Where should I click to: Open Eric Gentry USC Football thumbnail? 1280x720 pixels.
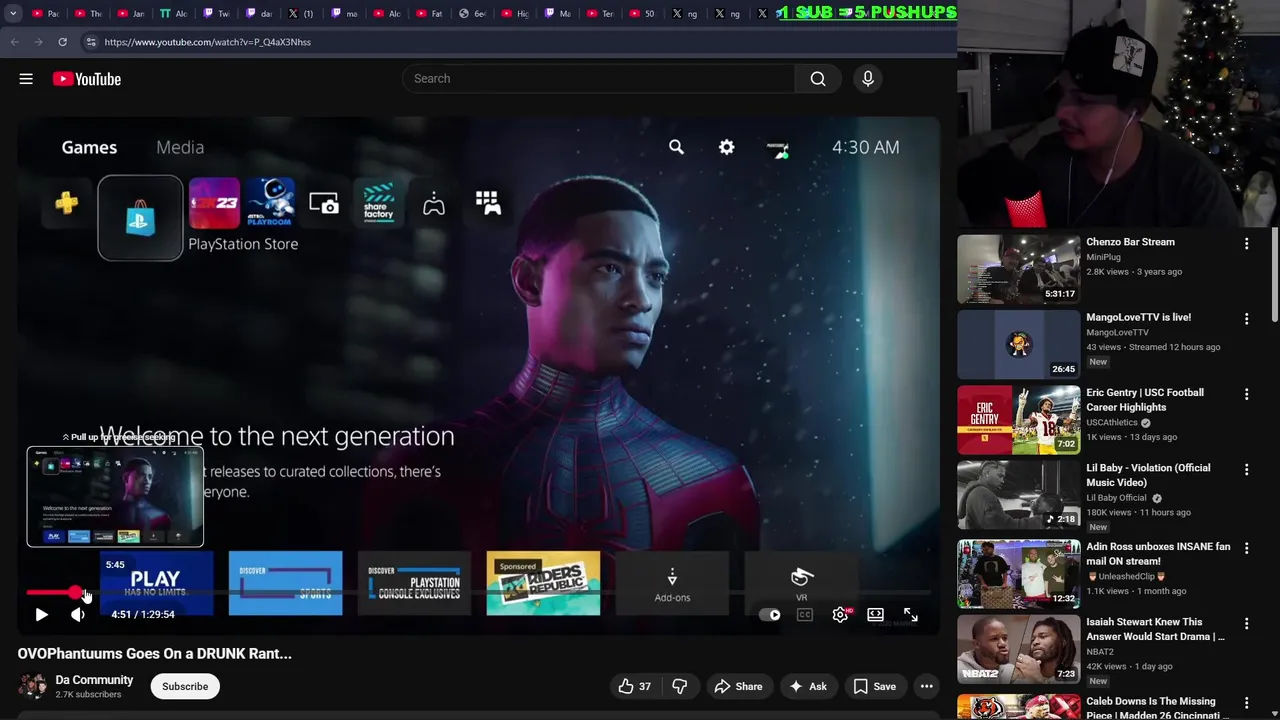[1019, 420]
